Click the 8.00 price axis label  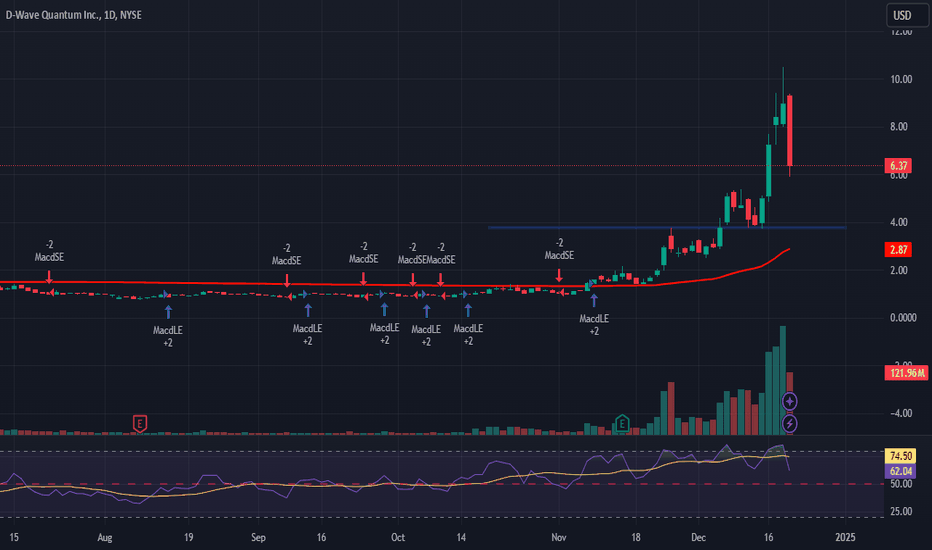(899, 127)
